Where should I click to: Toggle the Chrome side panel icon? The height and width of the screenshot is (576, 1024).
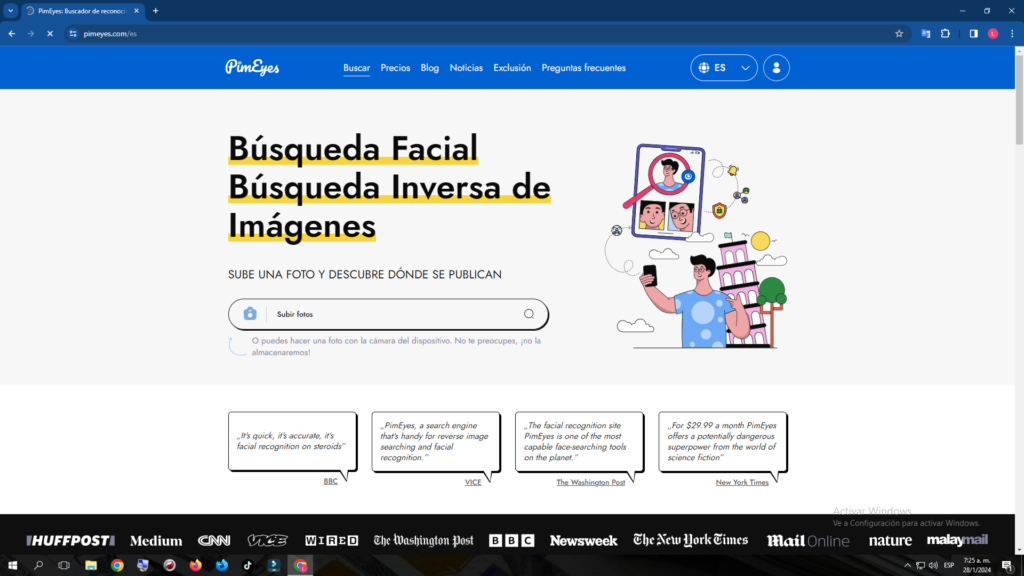point(973,33)
